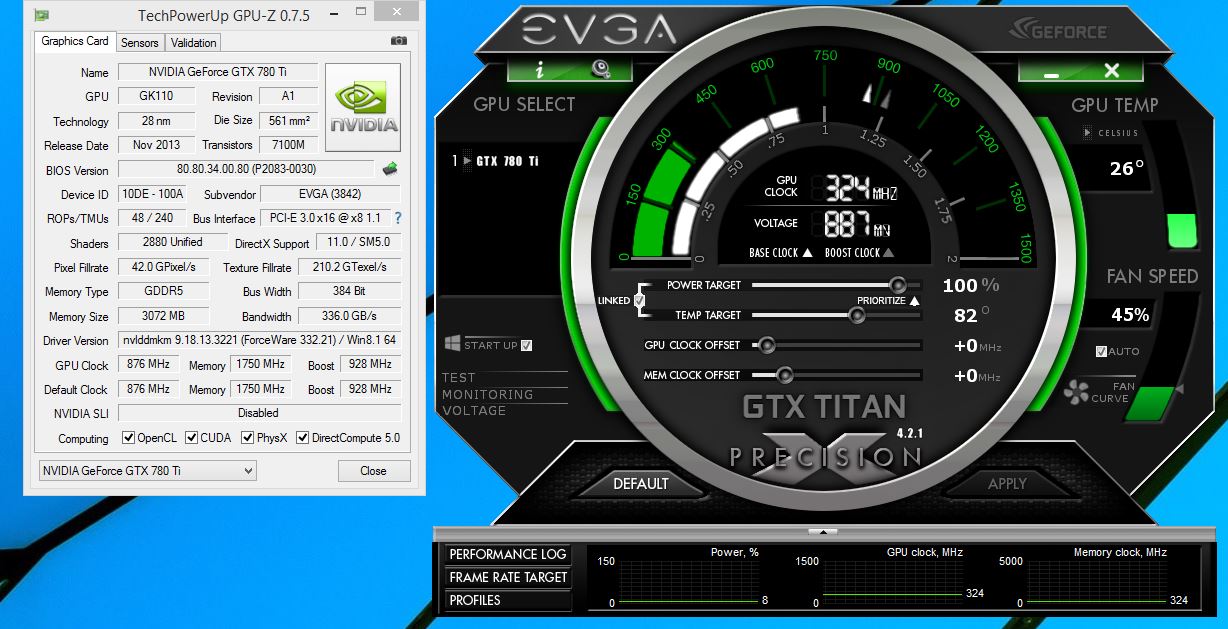Toggle the PhysX checkbox
Image resolution: width=1228 pixels, height=629 pixels.
coord(247,438)
